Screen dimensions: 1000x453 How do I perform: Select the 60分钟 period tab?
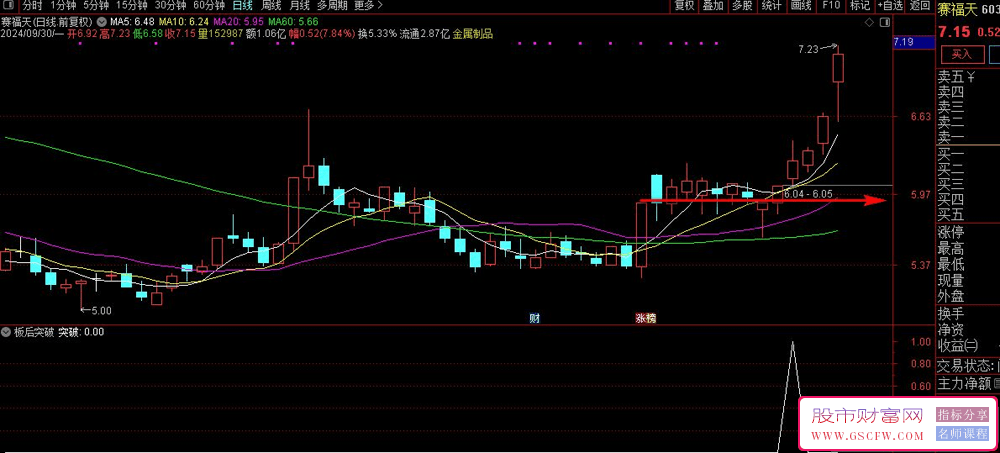pyautogui.click(x=209, y=6)
